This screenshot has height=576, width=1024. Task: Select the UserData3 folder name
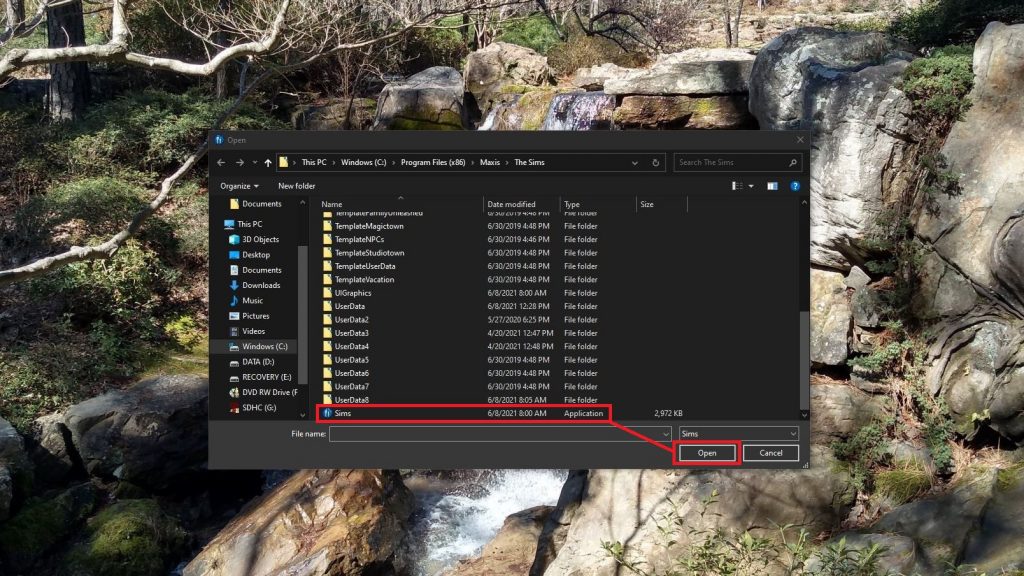[351, 333]
